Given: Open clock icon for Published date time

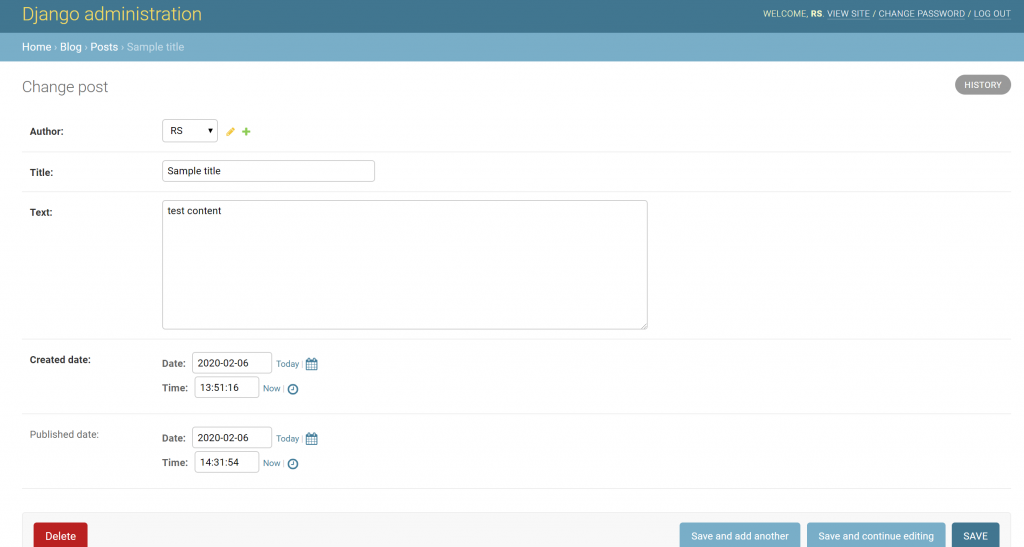Looking at the screenshot, I should [293, 463].
